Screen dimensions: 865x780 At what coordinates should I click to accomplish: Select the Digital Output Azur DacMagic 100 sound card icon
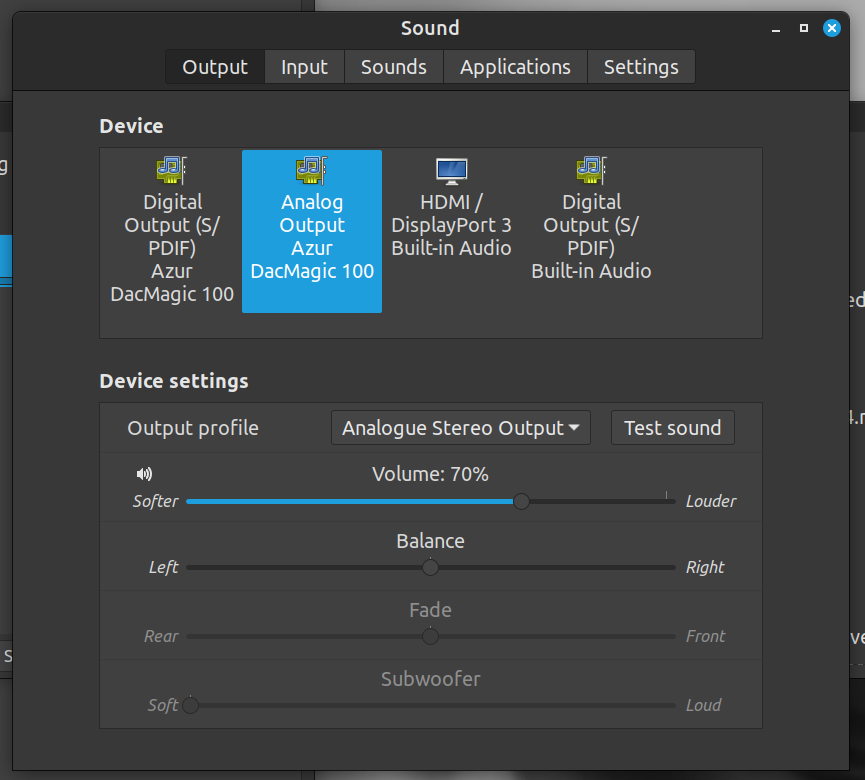pyautogui.click(x=172, y=170)
